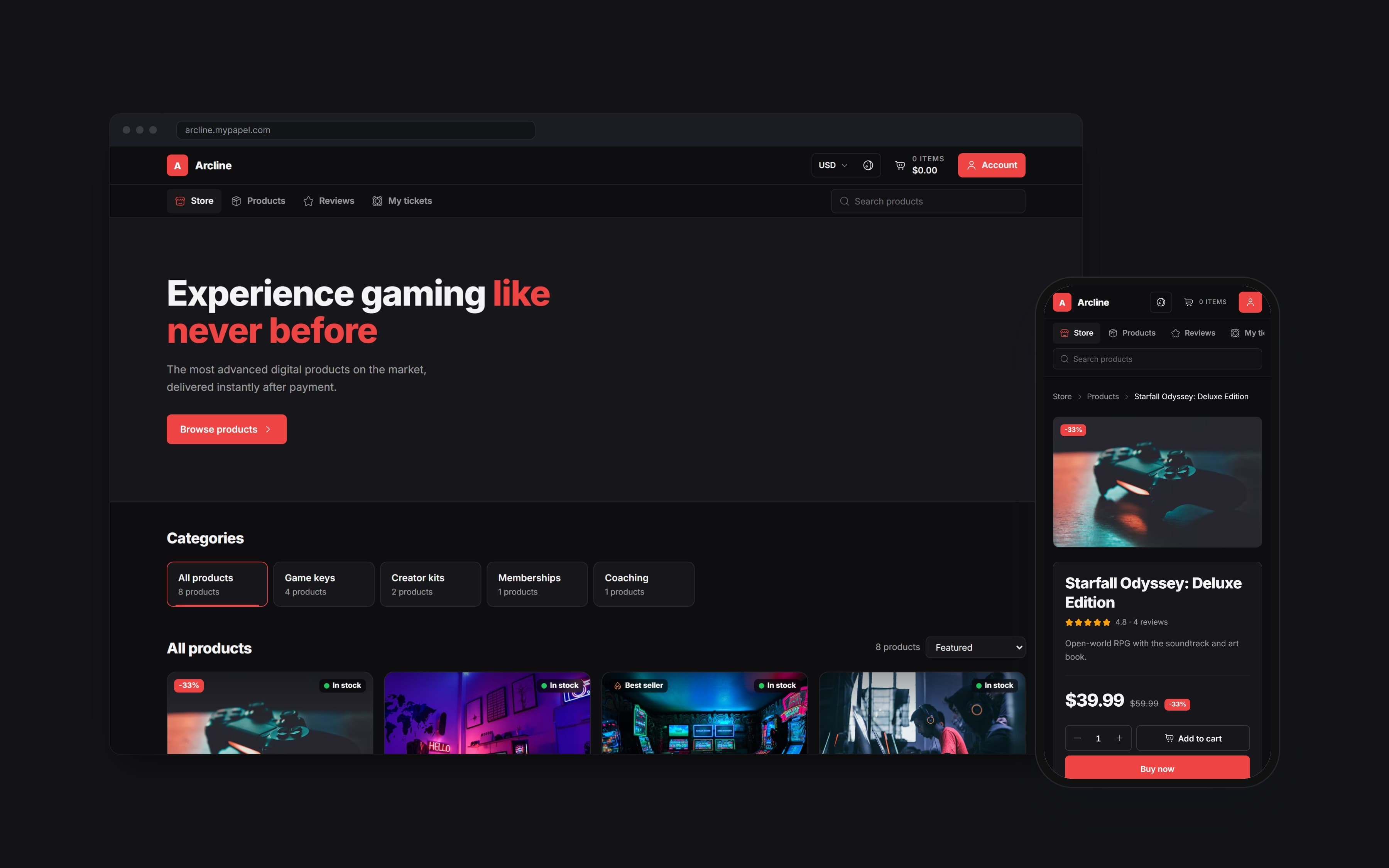Open the product card with the person in headphones

click(x=922, y=714)
